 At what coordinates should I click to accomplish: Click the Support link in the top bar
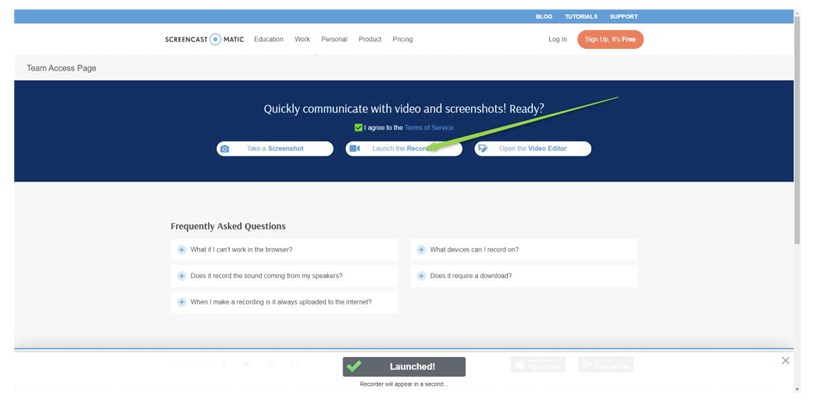[x=623, y=16]
